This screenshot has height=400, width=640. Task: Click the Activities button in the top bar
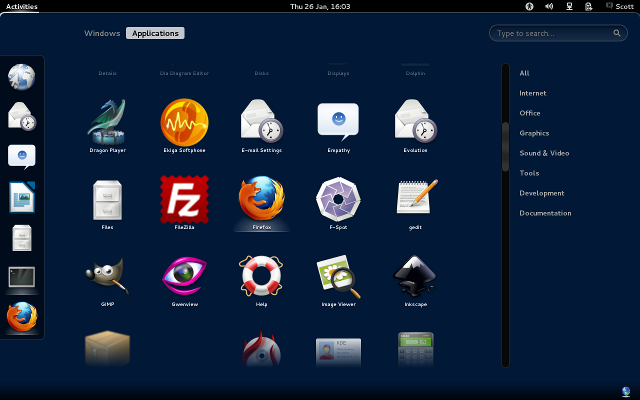(22, 6)
